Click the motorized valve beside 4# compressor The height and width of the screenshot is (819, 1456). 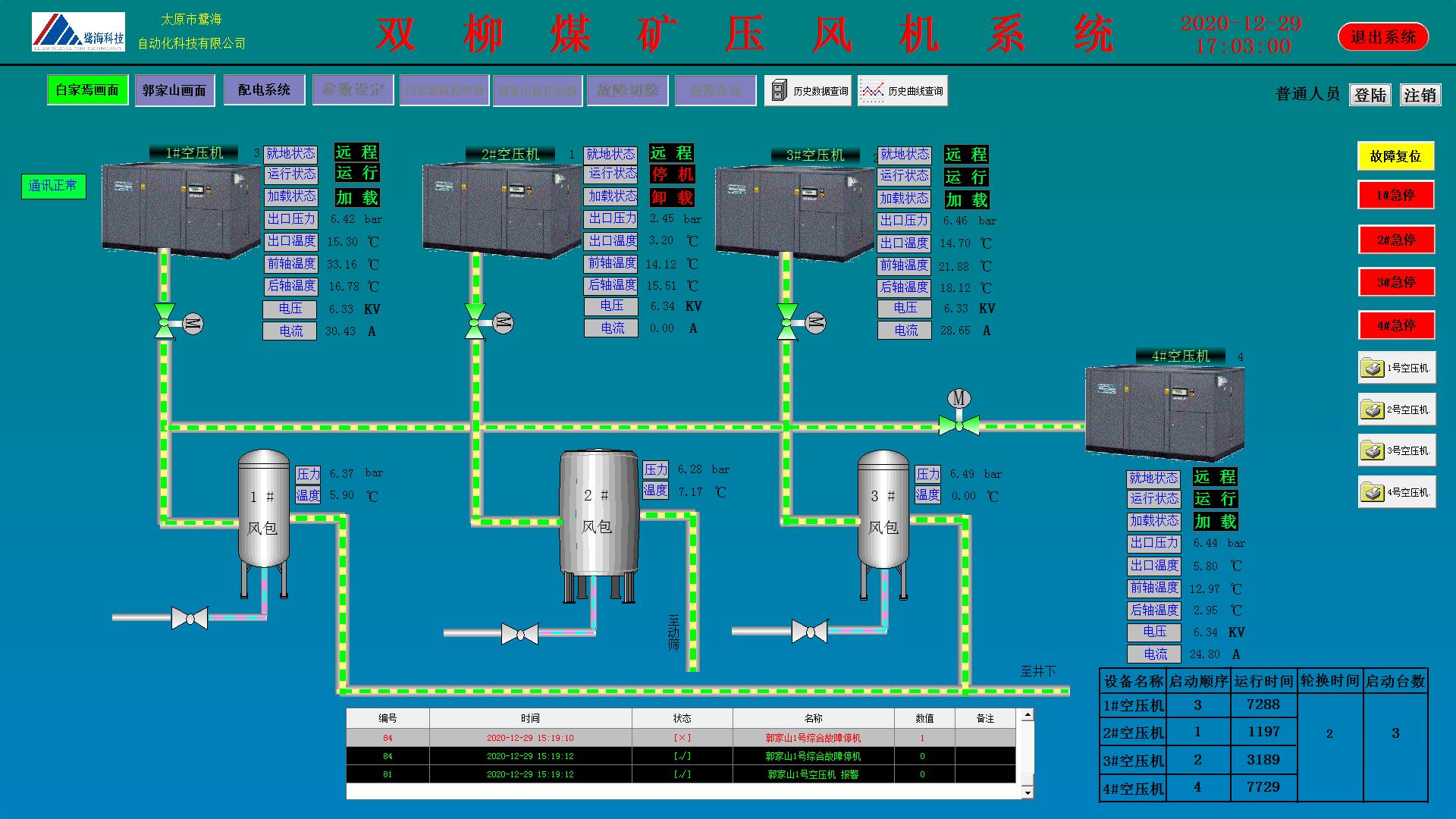click(x=959, y=425)
